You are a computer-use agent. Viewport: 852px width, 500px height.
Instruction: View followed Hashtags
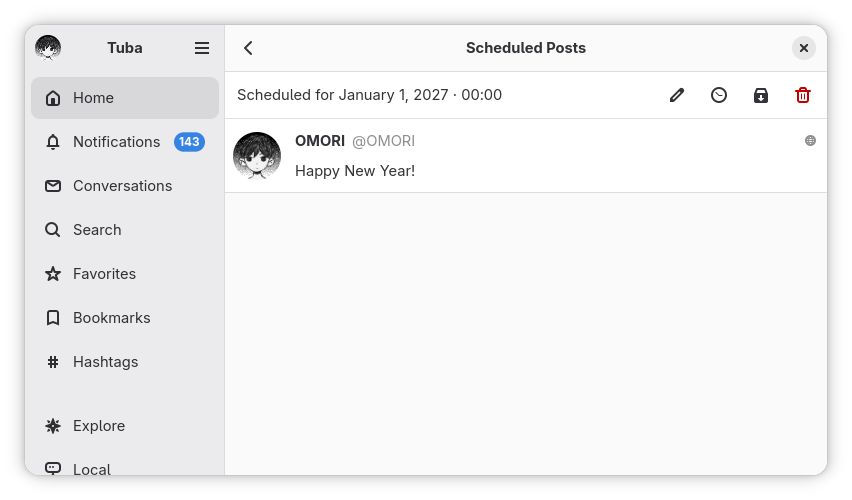(x=125, y=362)
